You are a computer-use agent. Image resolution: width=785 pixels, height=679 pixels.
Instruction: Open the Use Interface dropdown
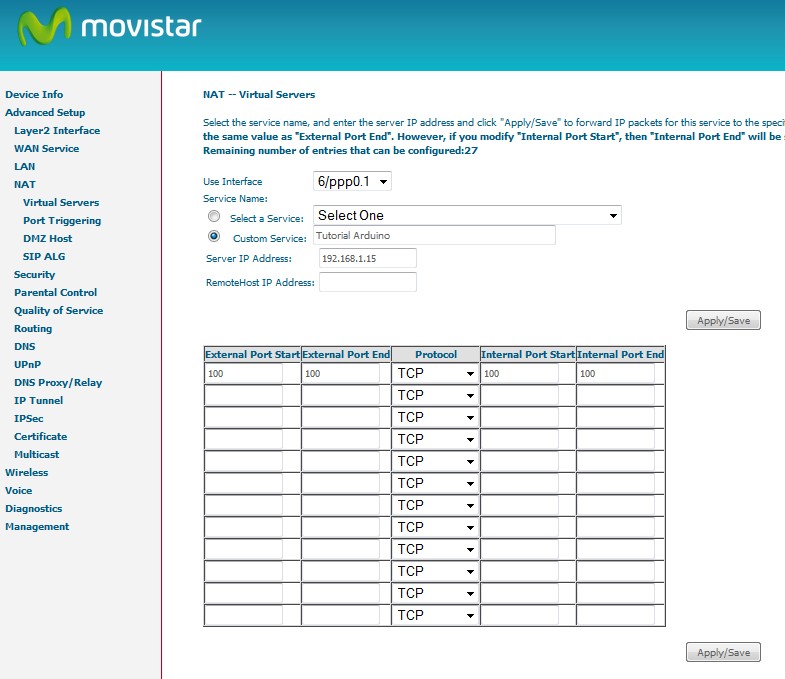pos(352,181)
